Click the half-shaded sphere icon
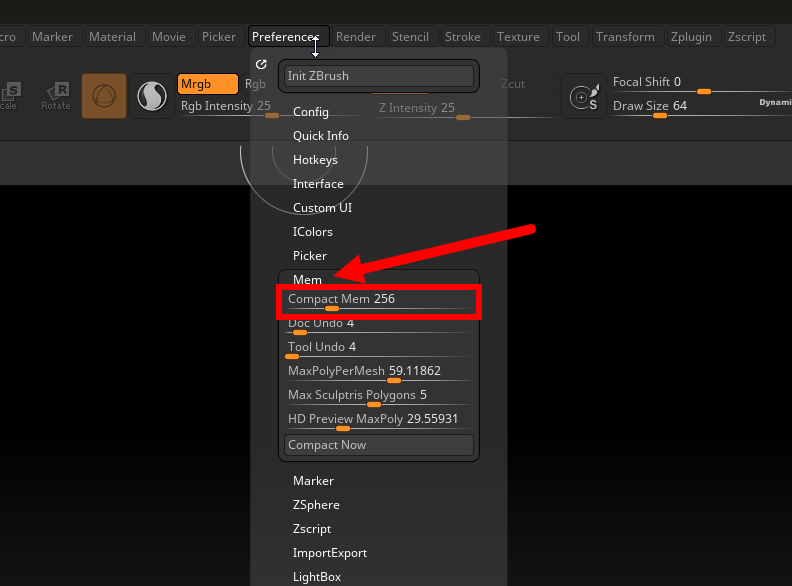This screenshot has width=792, height=586. click(152, 96)
